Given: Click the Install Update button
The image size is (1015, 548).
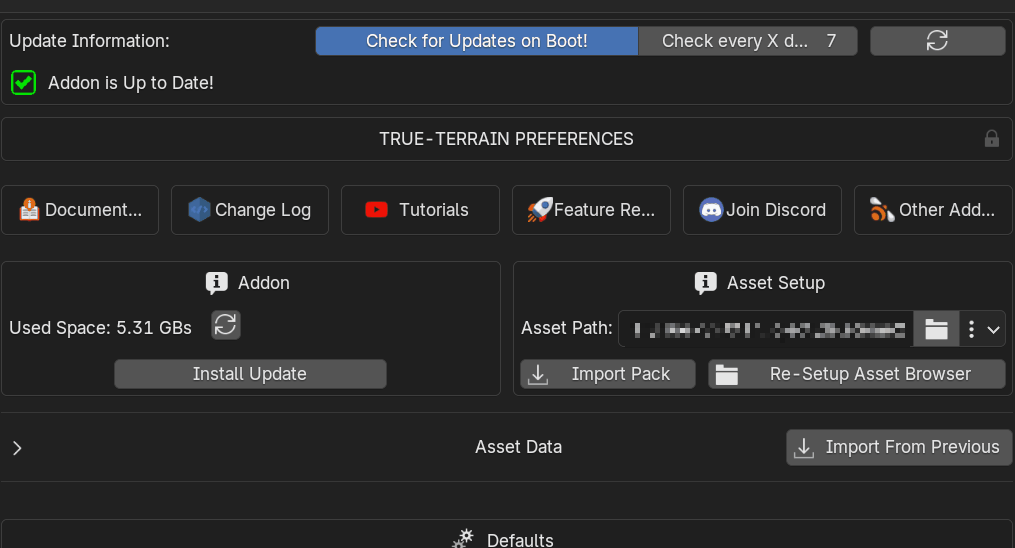Looking at the screenshot, I should click(x=250, y=374).
